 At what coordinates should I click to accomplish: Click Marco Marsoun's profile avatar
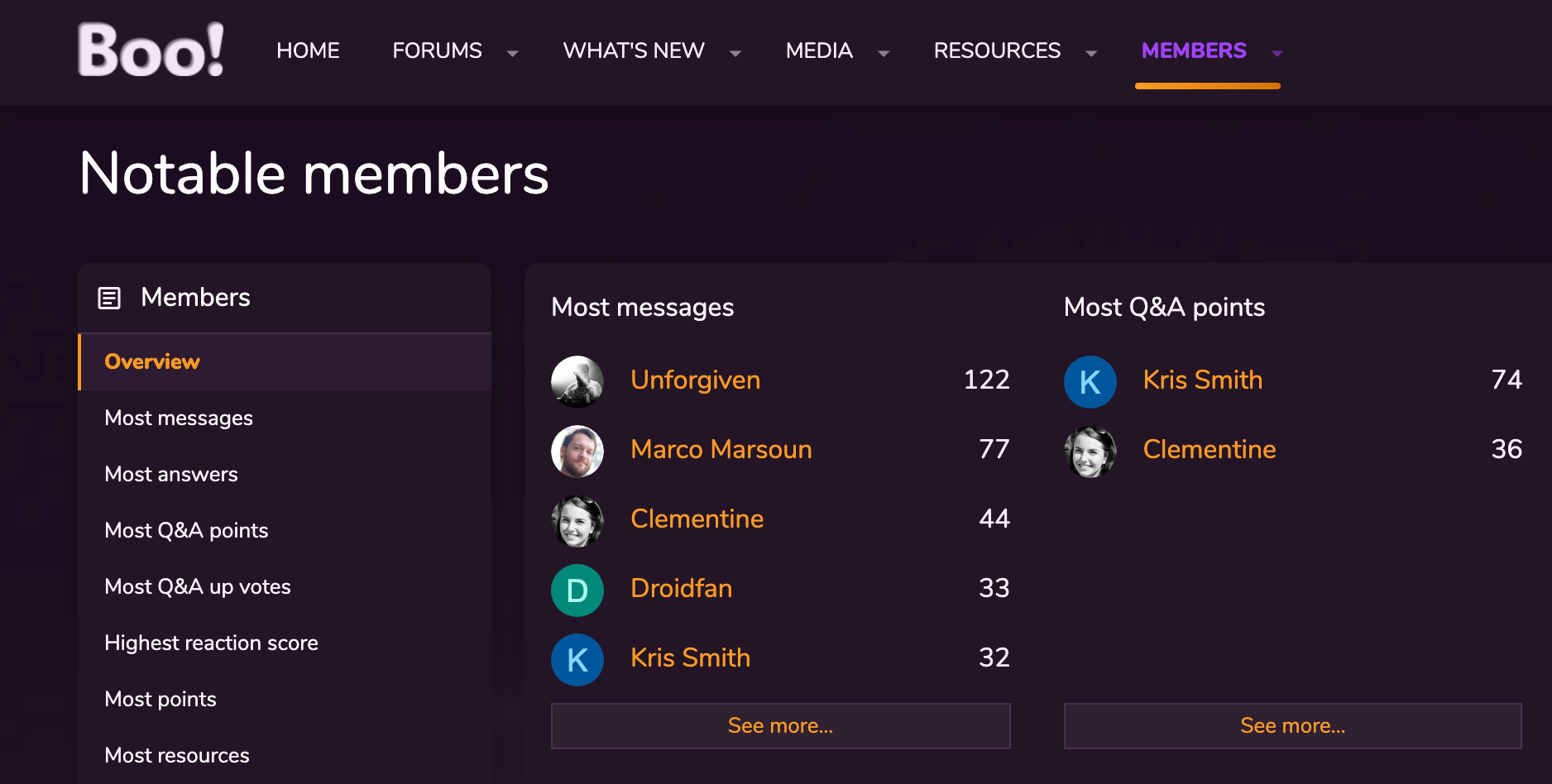coord(577,451)
